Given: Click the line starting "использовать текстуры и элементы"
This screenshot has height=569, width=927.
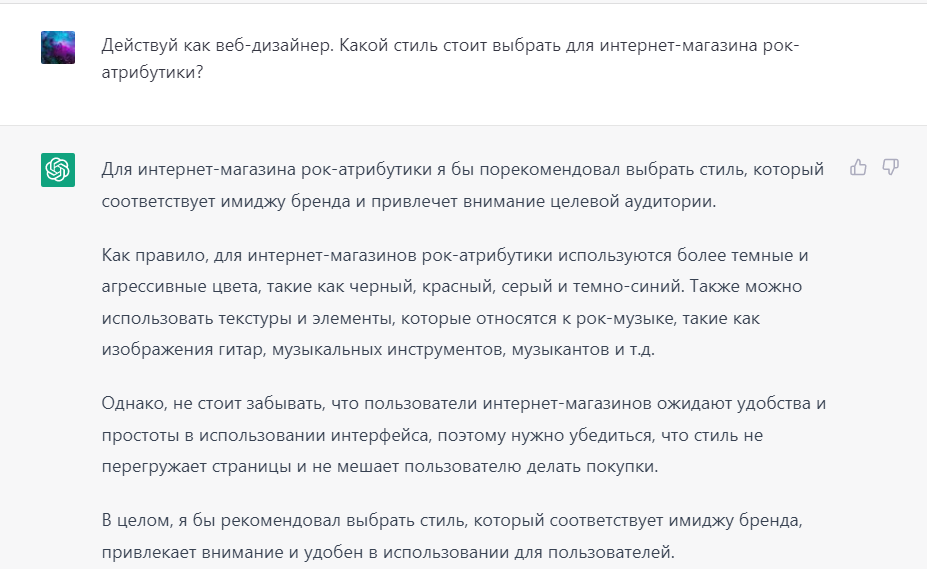Looking at the screenshot, I should [430, 319].
